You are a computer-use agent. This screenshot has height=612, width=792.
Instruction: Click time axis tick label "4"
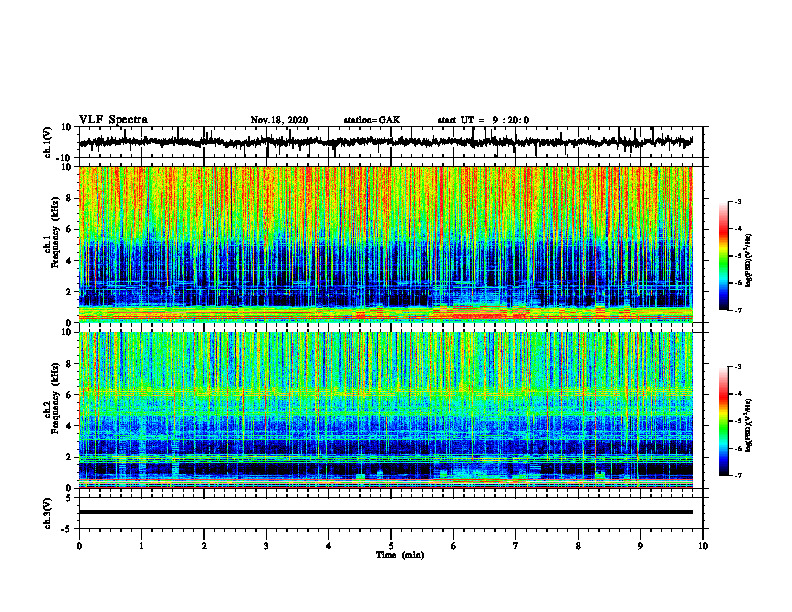point(329,546)
